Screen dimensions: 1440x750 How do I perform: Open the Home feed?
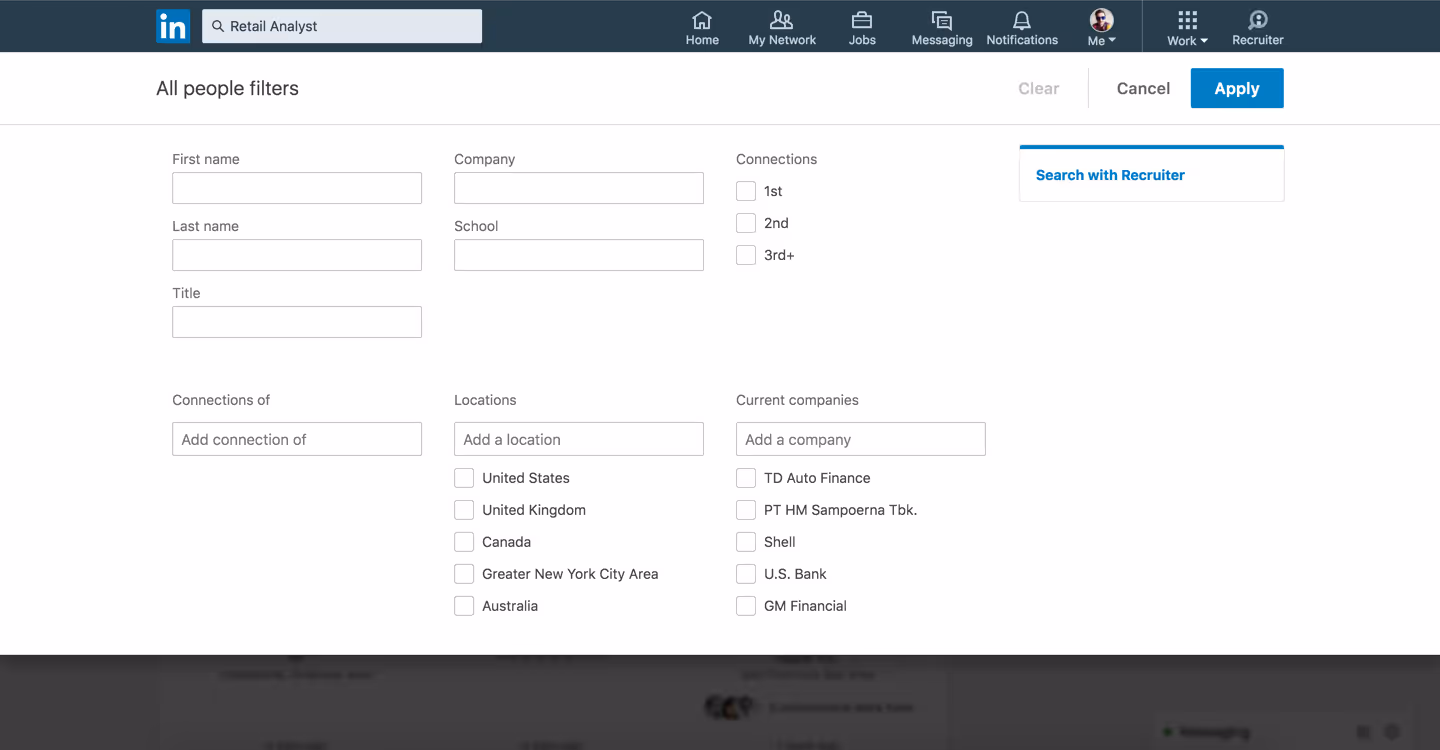click(x=702, y=26)
